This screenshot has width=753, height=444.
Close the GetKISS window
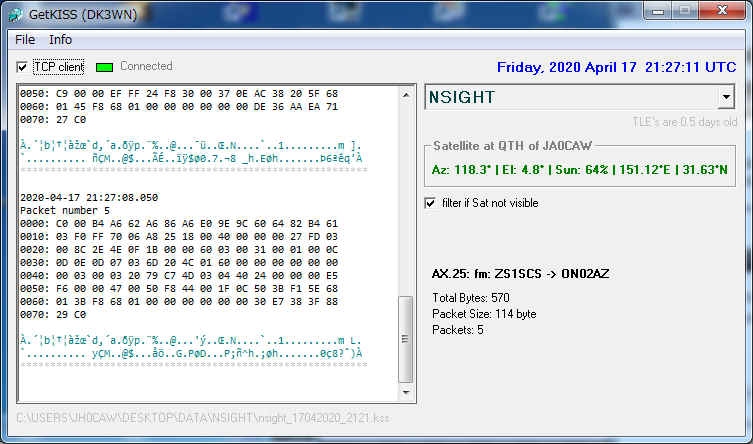coord(722,11)
